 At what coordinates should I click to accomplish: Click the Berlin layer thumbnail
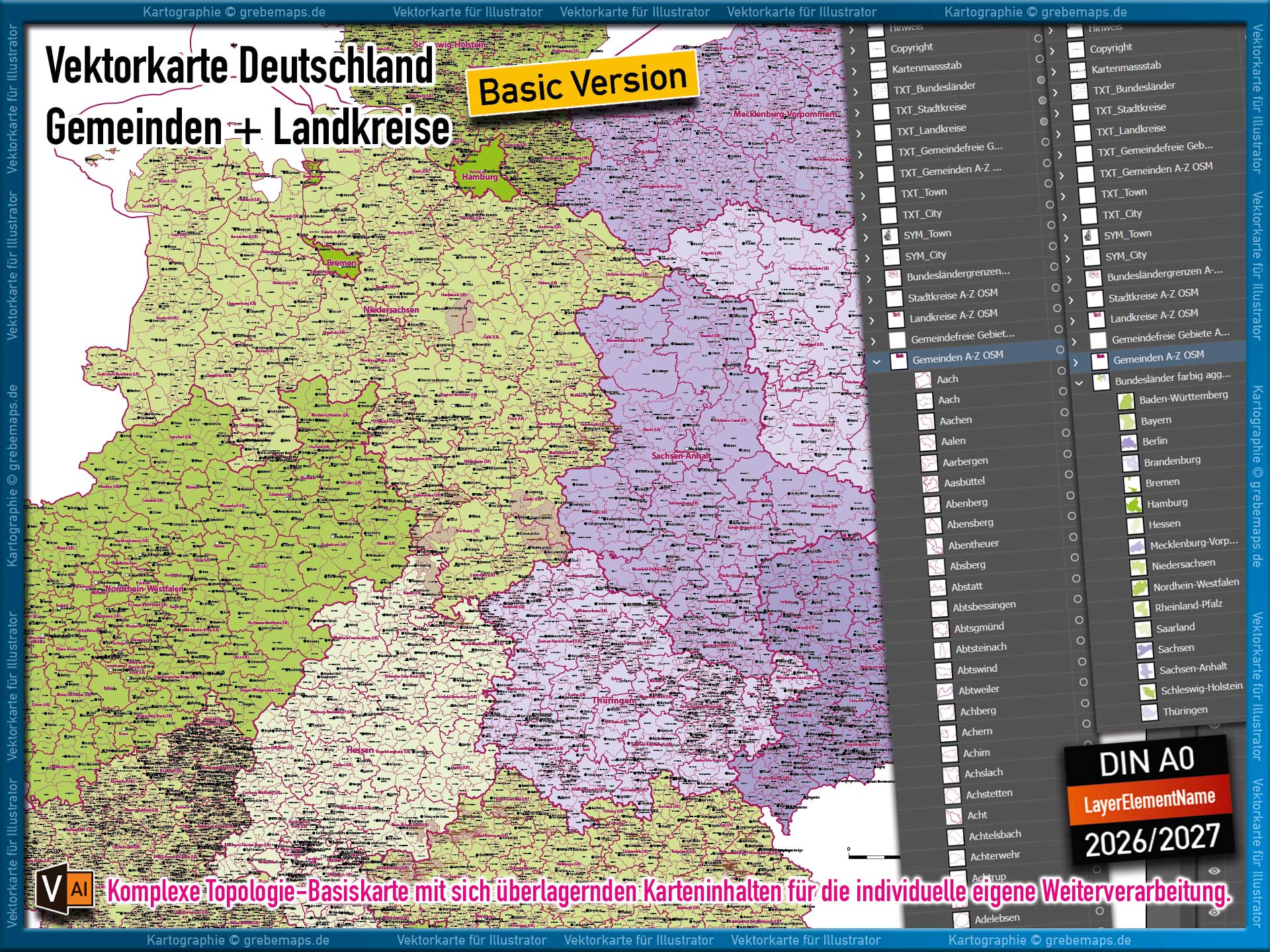click(x=1128, y=443)
